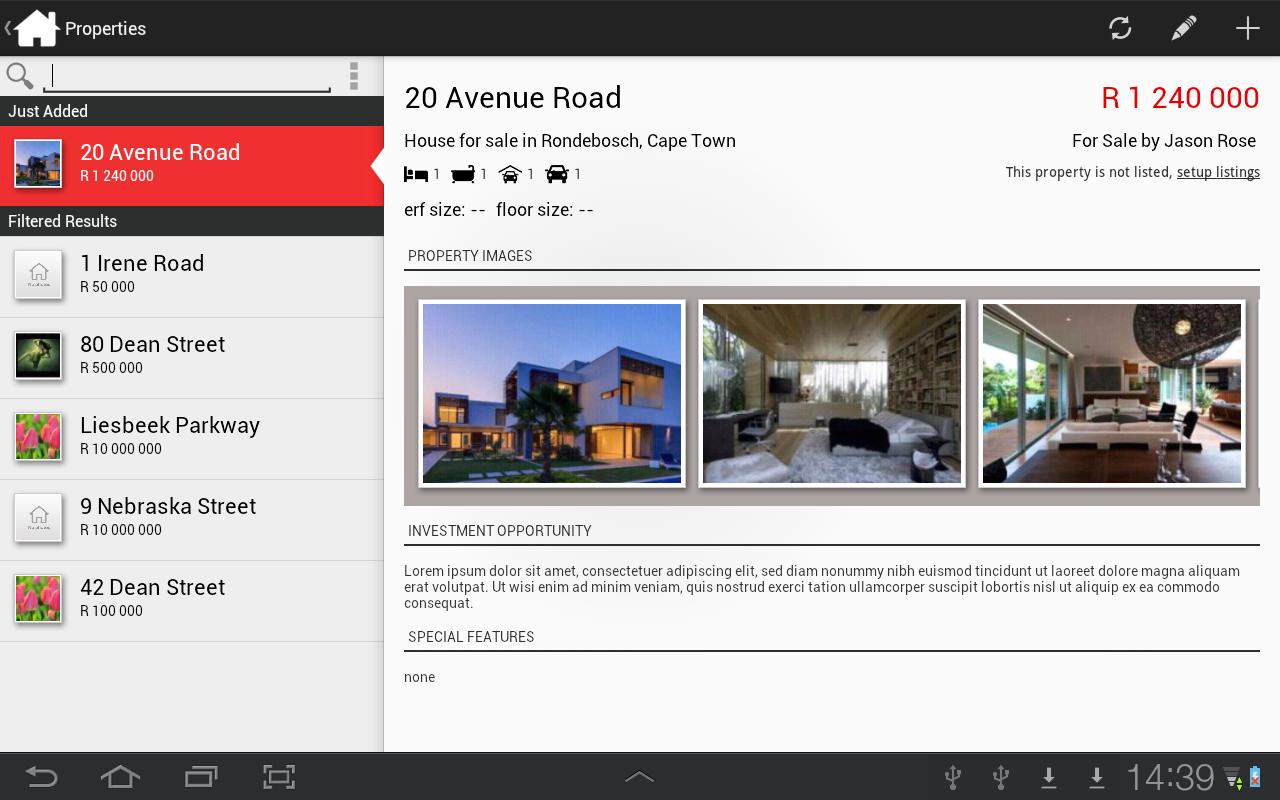
Task: Tap the 80 Dean Street thumbnail image
Action: click(x=38, y=356)
